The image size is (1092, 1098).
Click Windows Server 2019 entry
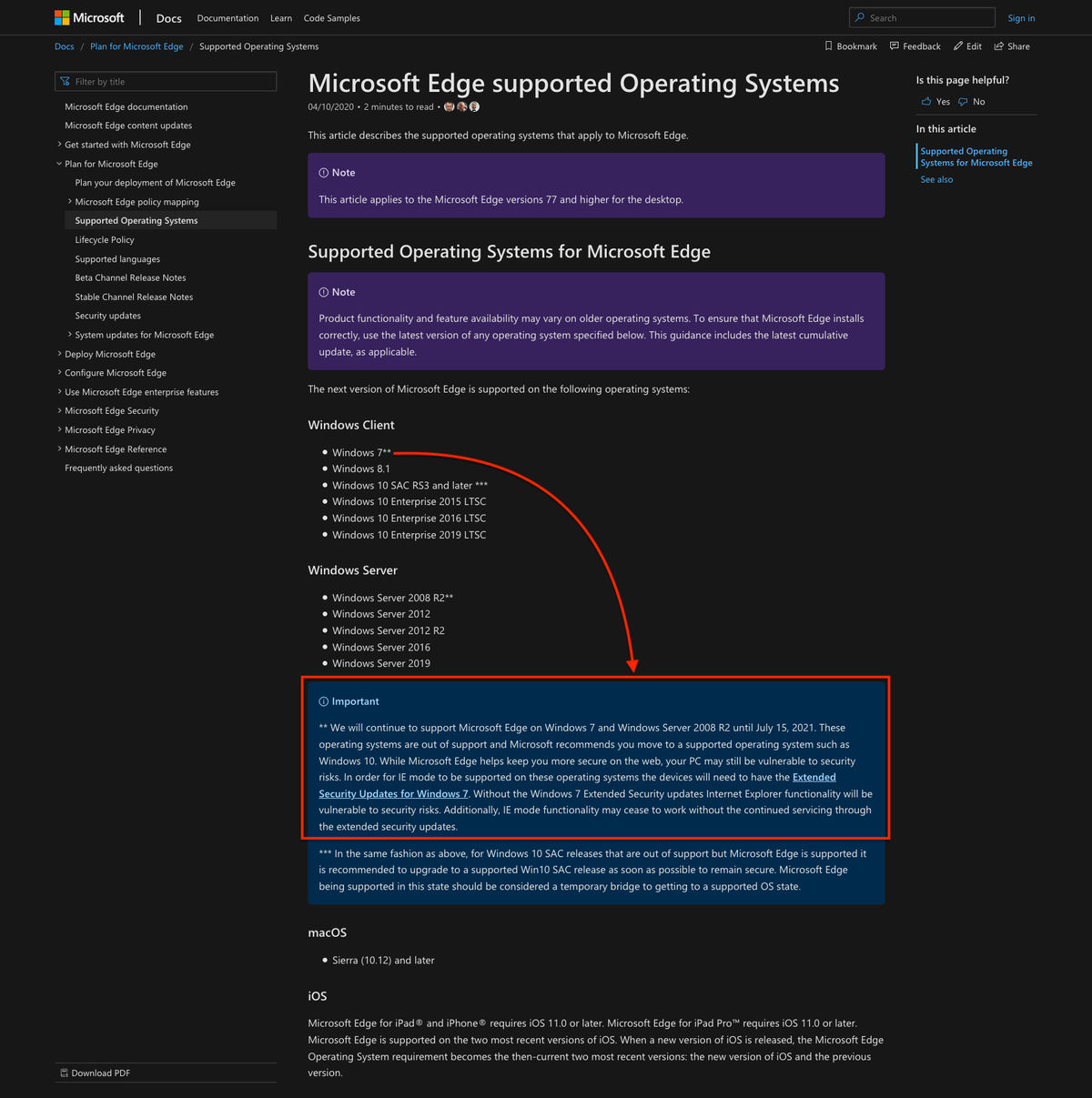(381, 663)
